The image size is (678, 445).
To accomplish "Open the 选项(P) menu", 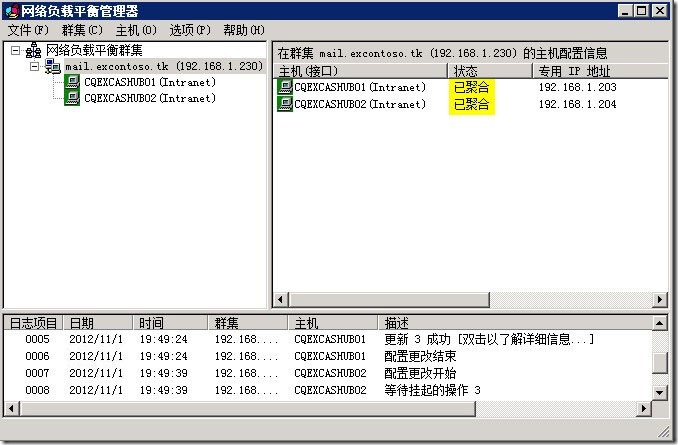I will click(189, 30).
